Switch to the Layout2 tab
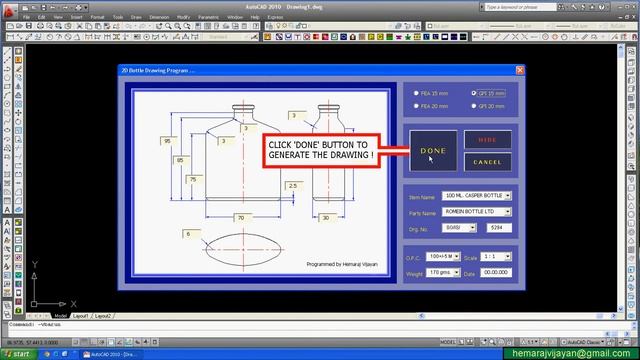The width and height of the screenshot is (640, 360). (103, 316)
